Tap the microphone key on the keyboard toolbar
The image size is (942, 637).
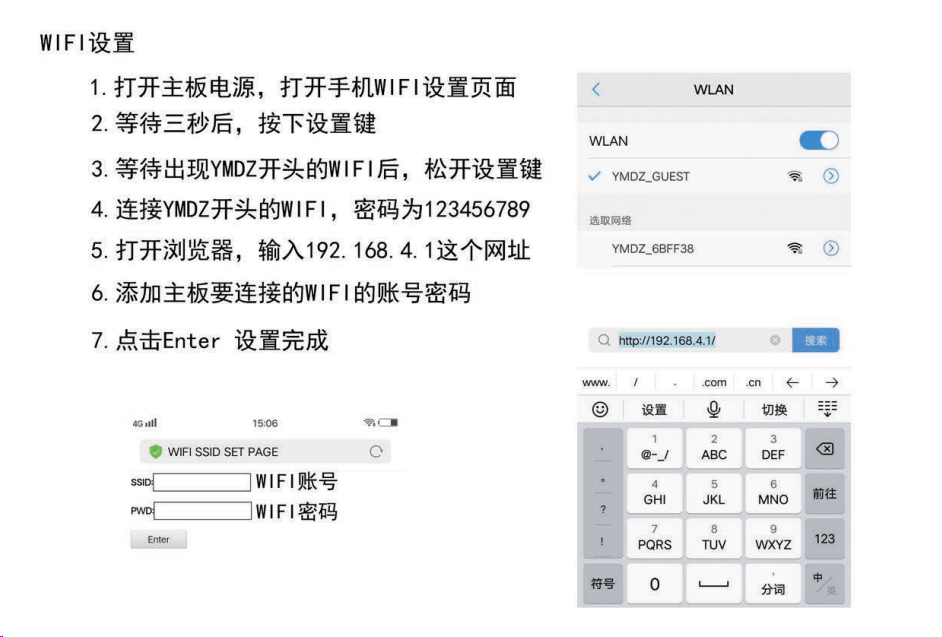tap(714, 409)
